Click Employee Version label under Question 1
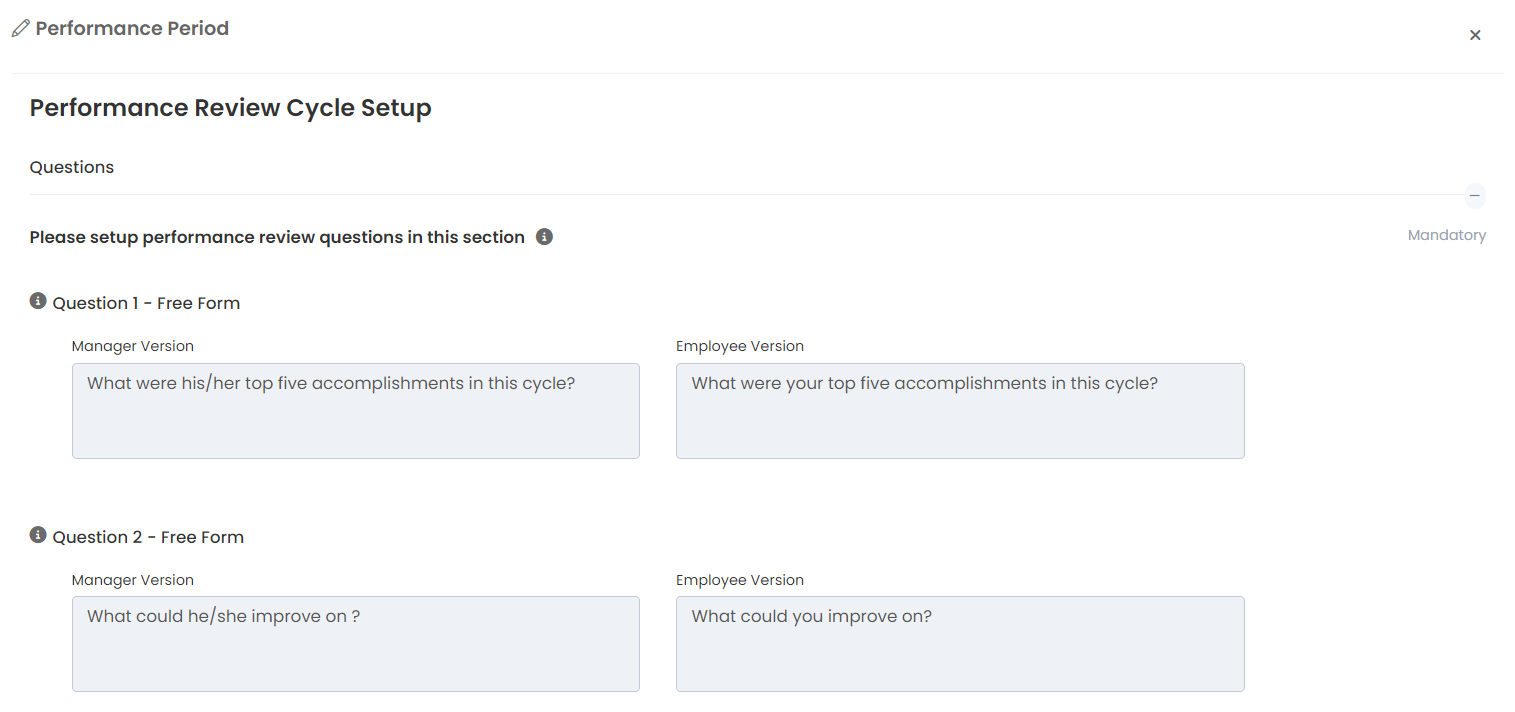 [739, 346]
